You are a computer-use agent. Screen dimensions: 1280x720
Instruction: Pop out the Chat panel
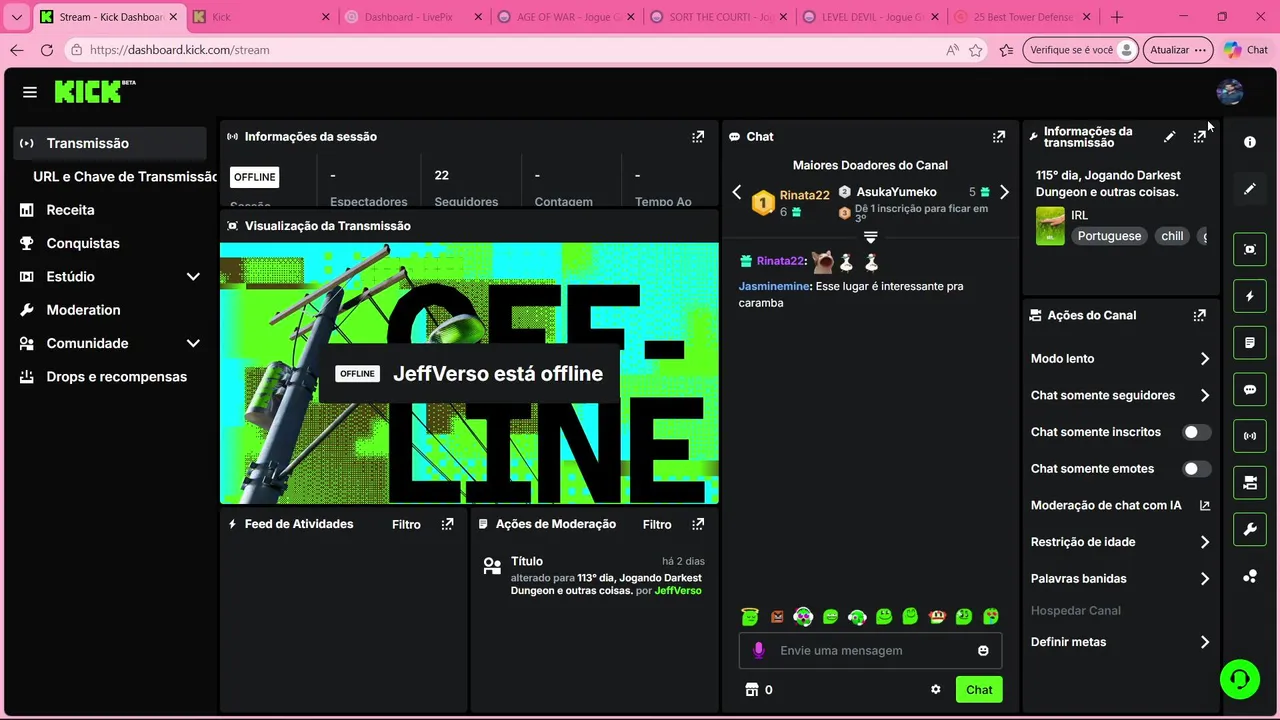pyautogui.click(x=998, y=137)
